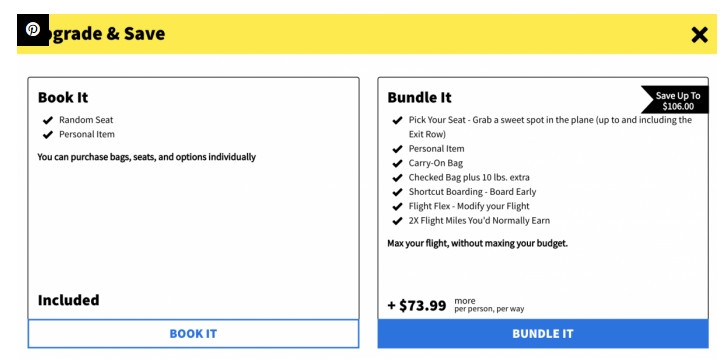Image resolution: width=727 pixels, height=361 pixels.
Task: Click the + $73.99 price text
Action: tap(417, 306)
